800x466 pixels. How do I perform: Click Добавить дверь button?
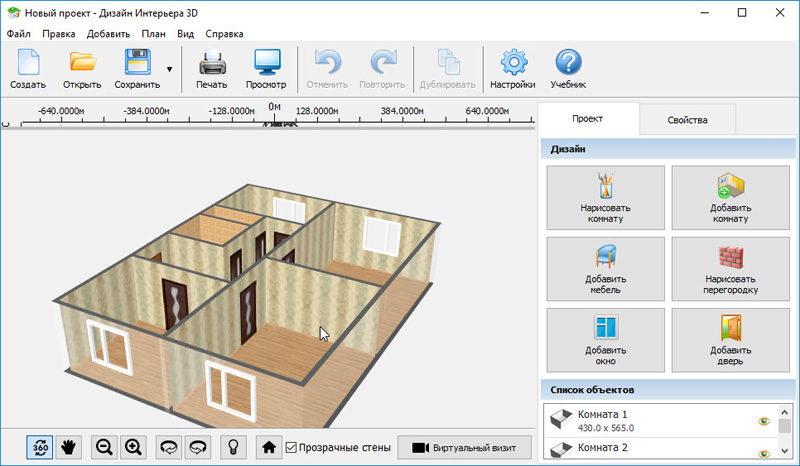[731, 340]
